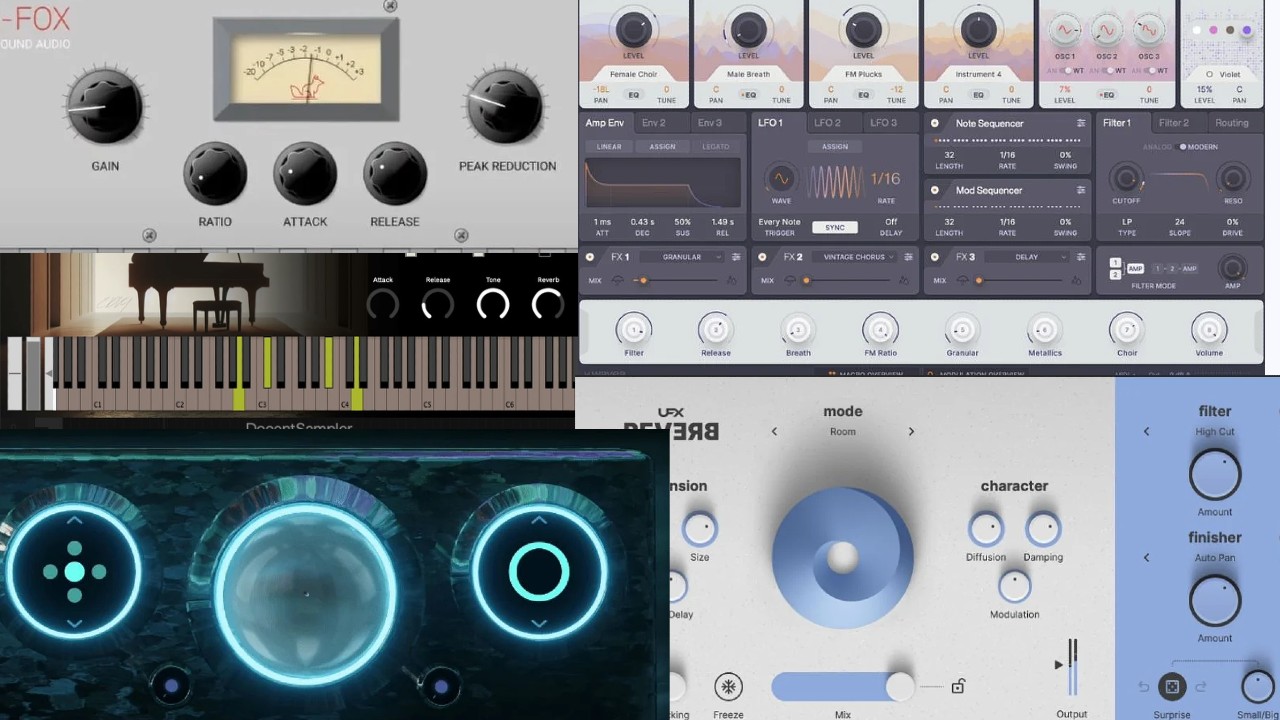The height and width of the screenshot is (720, 1280).
Task: Toggle the OSC 3 AN/WT switch
Action: click(x=1148, y=70)
